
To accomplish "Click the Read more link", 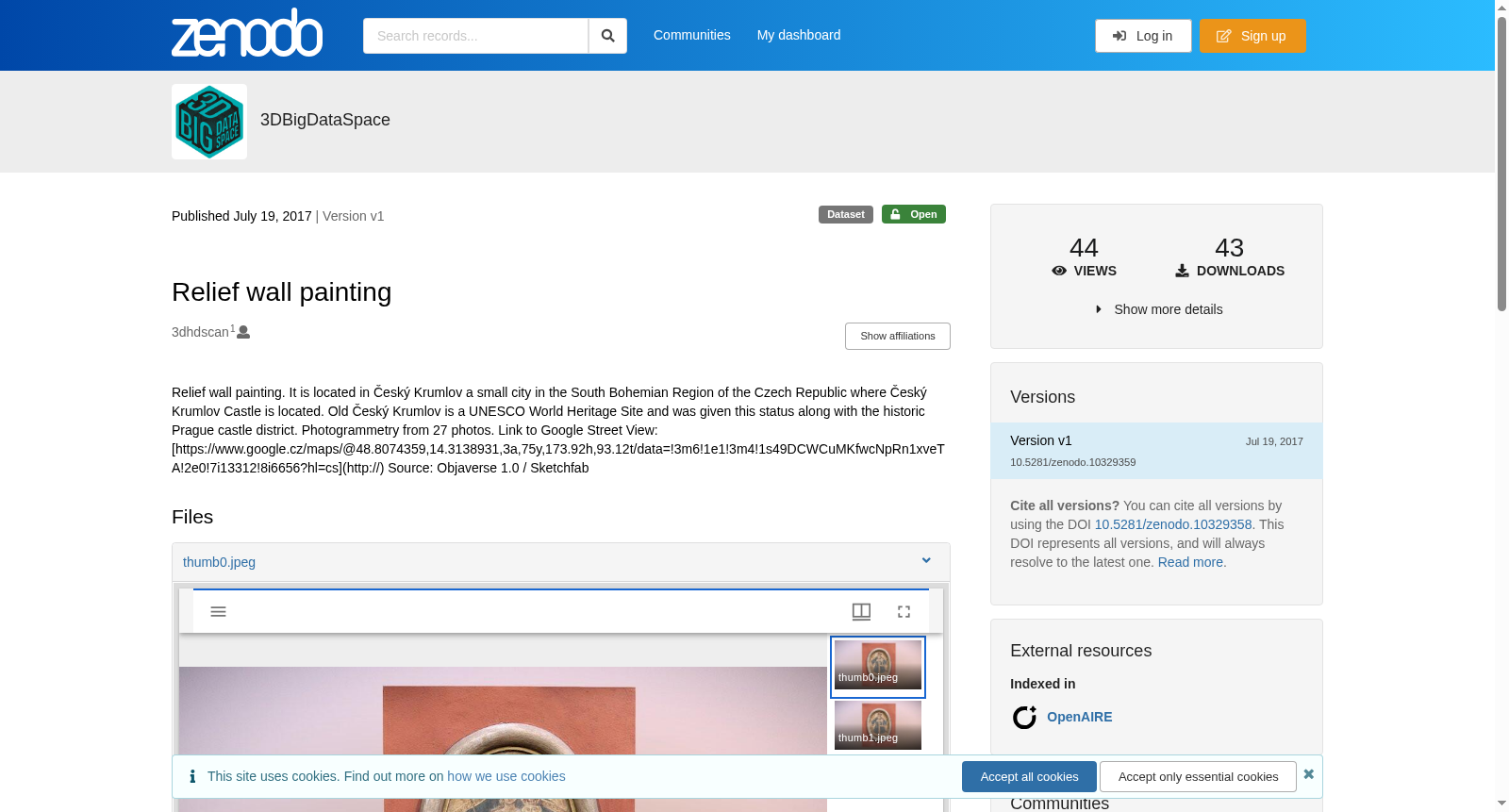I will pos(1192,562).
